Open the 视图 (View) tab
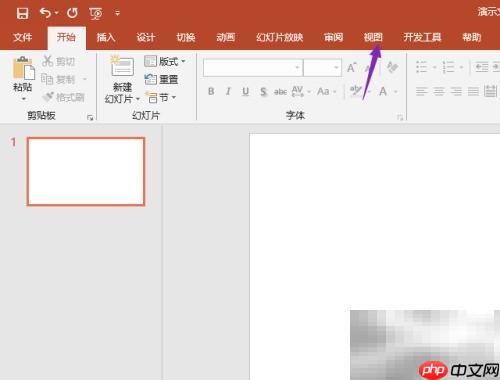 [x=373, y=37]
